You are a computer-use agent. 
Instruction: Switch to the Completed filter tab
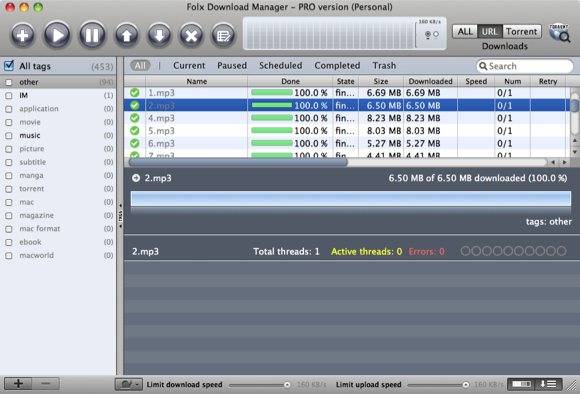337,65
